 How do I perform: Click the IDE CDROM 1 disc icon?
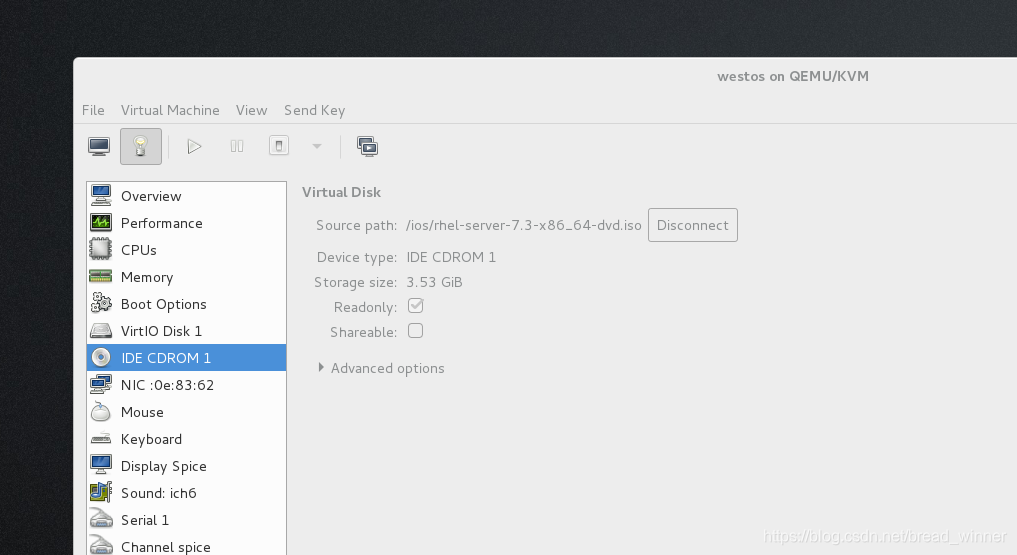[x=101, y=357]
